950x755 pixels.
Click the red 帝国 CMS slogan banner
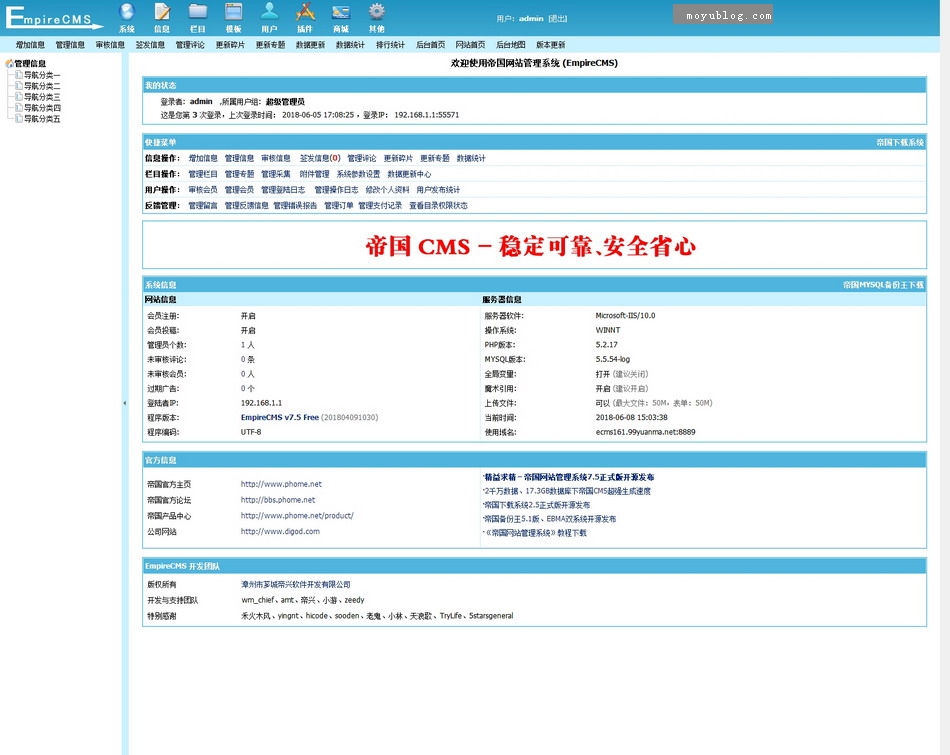click(x=531, y=246)
